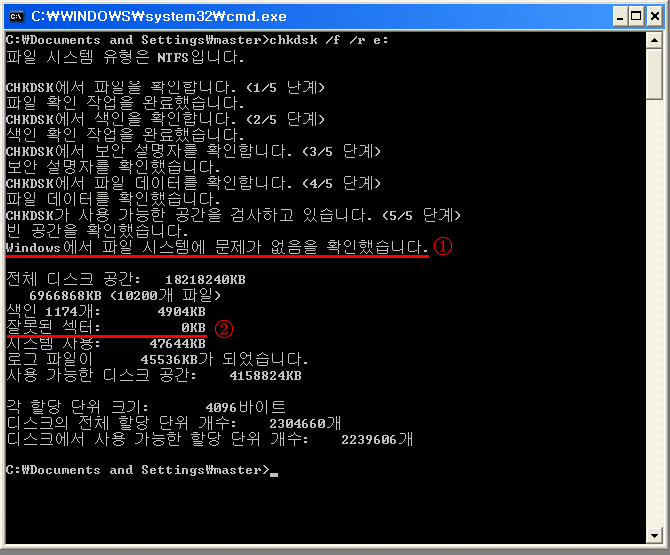Click the 'NTFS입니다' file system line
Image resolution: width=670 pixels, height=555 pixels.
[125, 57]
